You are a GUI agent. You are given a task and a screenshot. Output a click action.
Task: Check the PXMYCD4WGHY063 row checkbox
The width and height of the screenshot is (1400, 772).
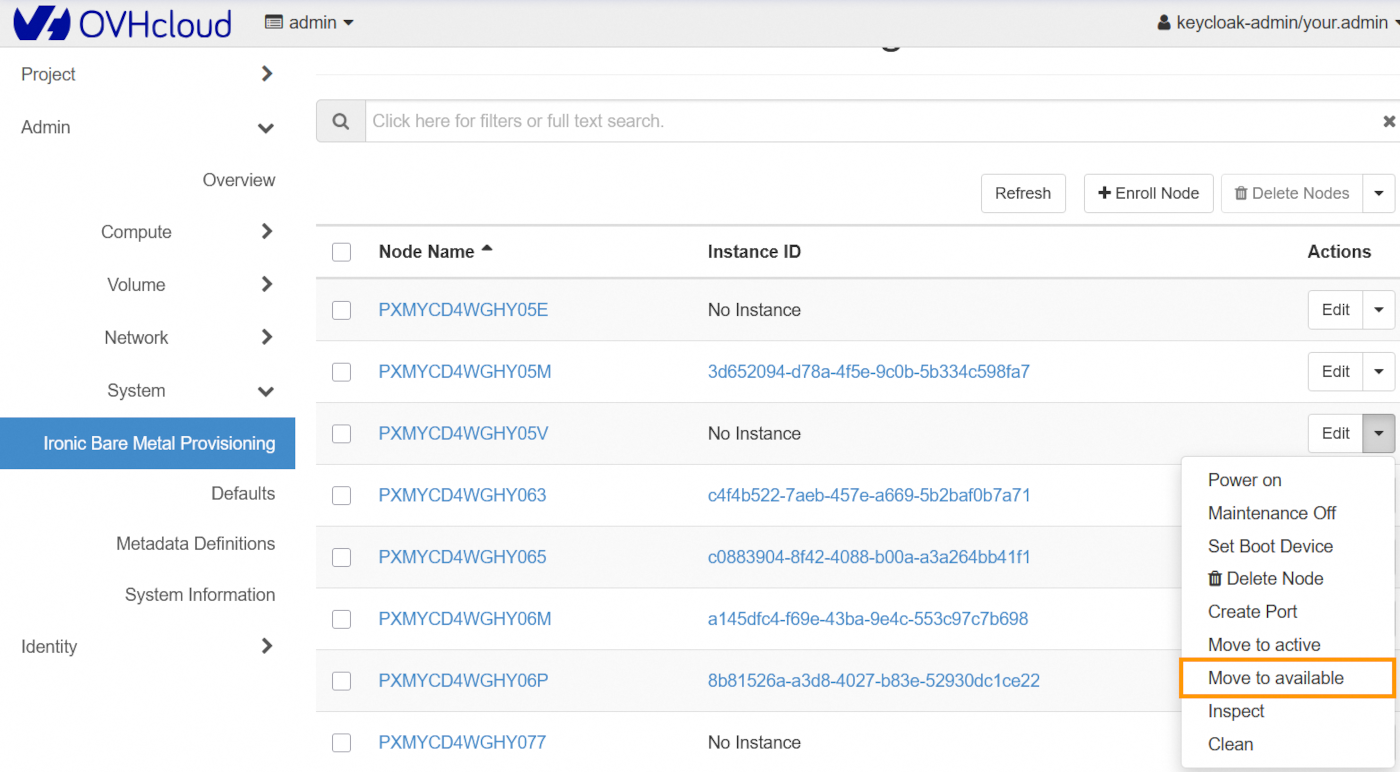[x=341, y=496]
